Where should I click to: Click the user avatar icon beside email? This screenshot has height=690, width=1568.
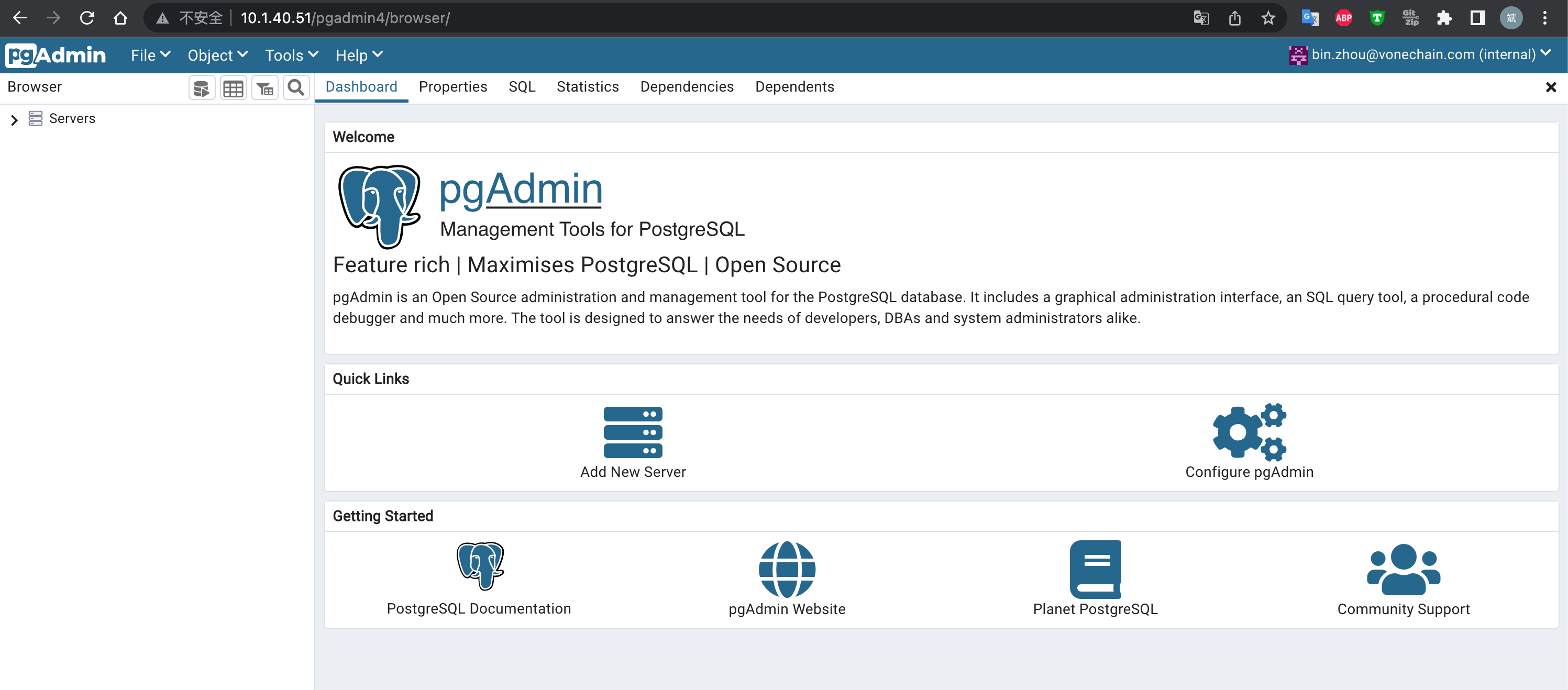(x=1298, y=55)
